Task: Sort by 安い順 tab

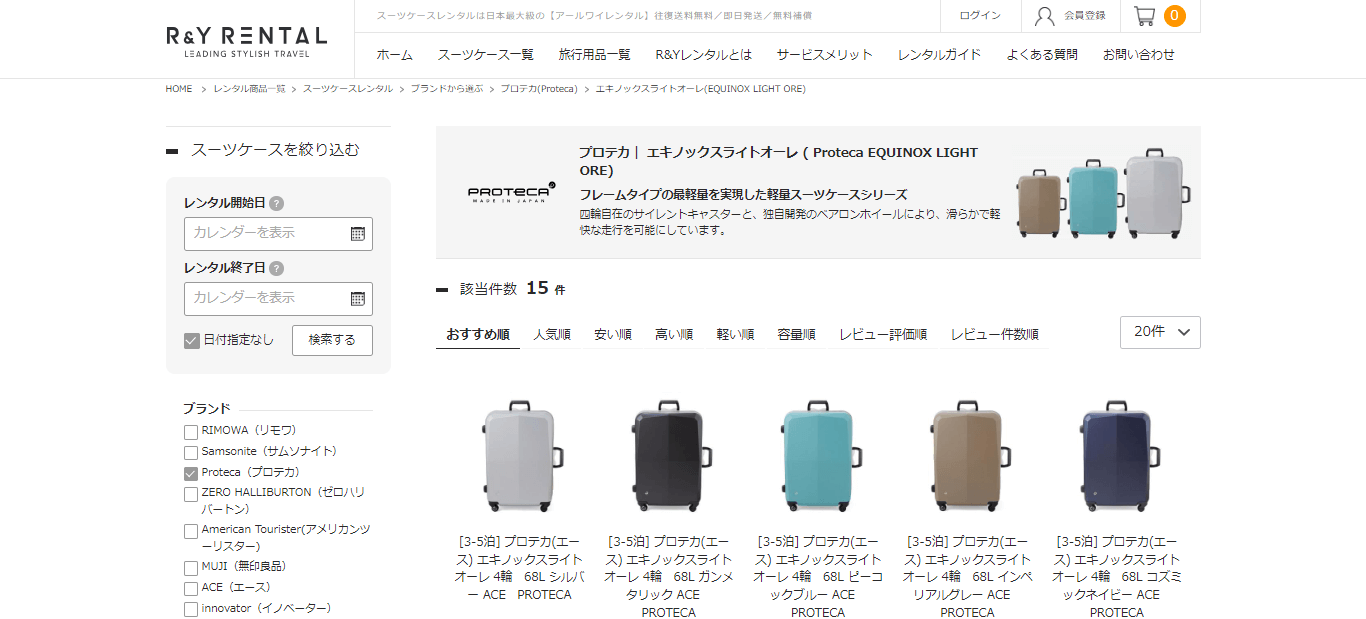Action: pyautogui.click(x=613, y=334)
